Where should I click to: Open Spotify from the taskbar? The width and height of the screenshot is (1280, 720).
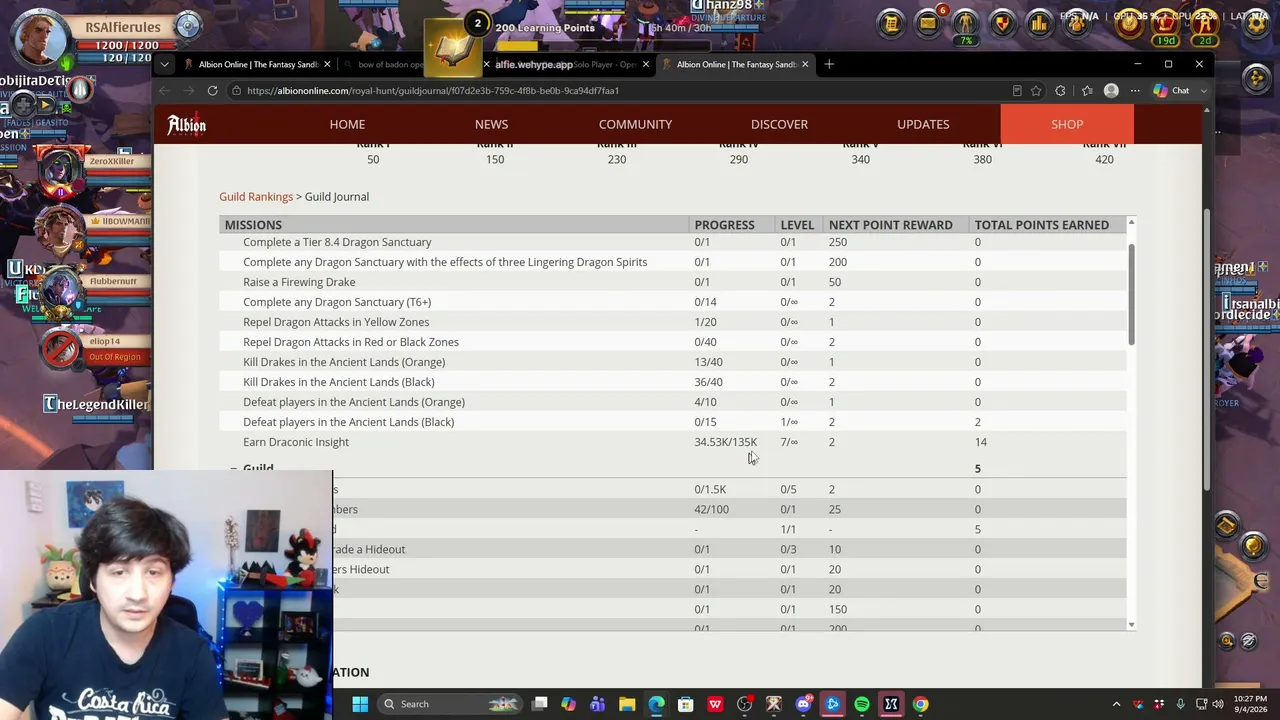point(862,704)
